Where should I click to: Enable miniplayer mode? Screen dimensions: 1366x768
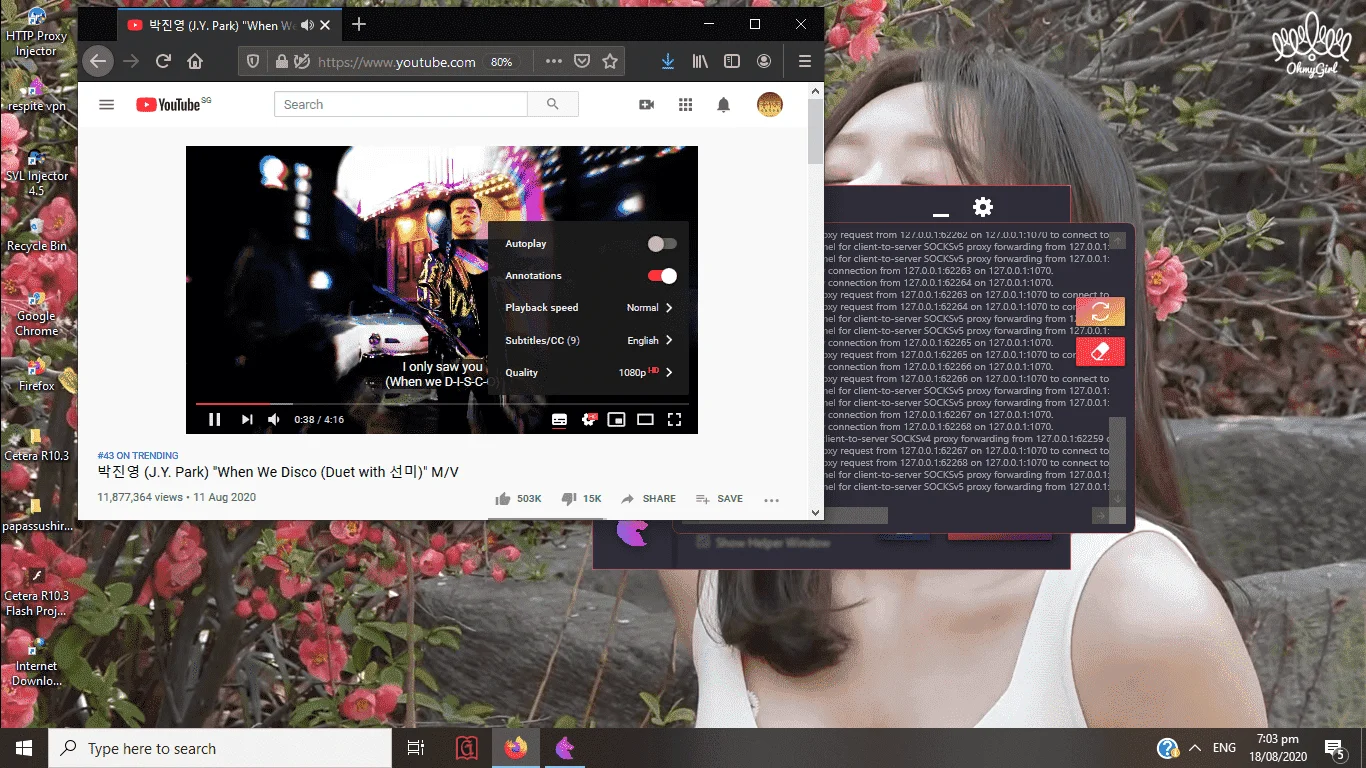tap(617, 419)
